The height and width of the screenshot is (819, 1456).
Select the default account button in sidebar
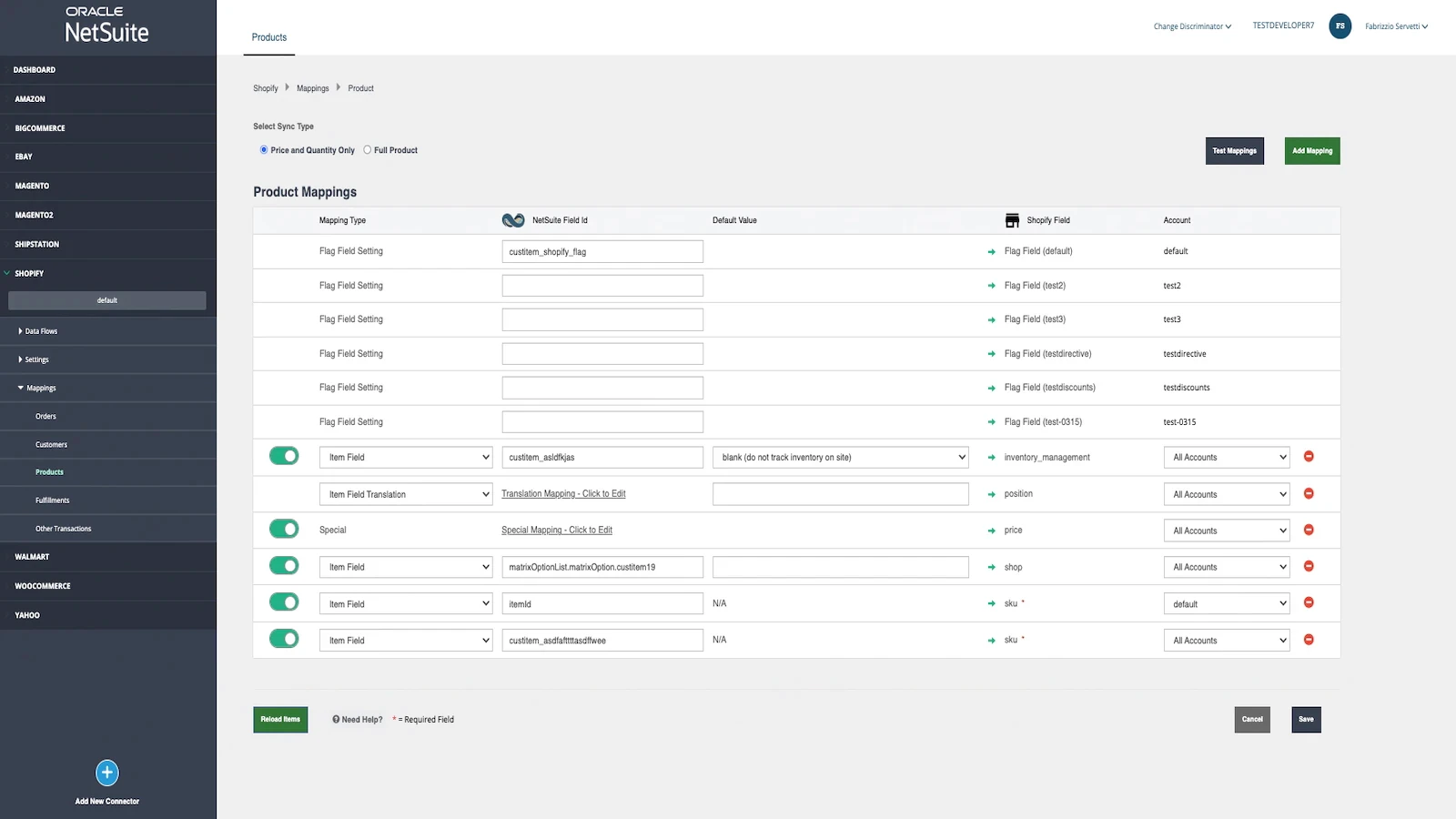[x=107, y=300]
